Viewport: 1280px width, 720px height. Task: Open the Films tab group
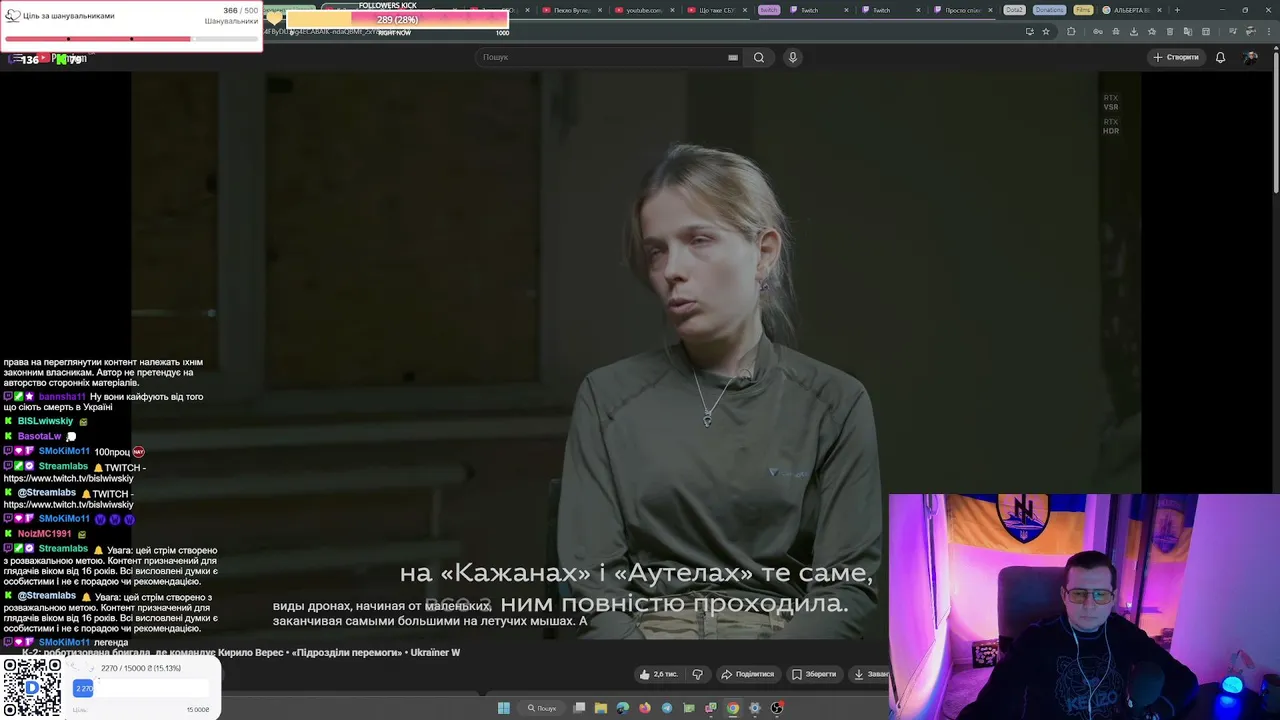click(1083, 10)
